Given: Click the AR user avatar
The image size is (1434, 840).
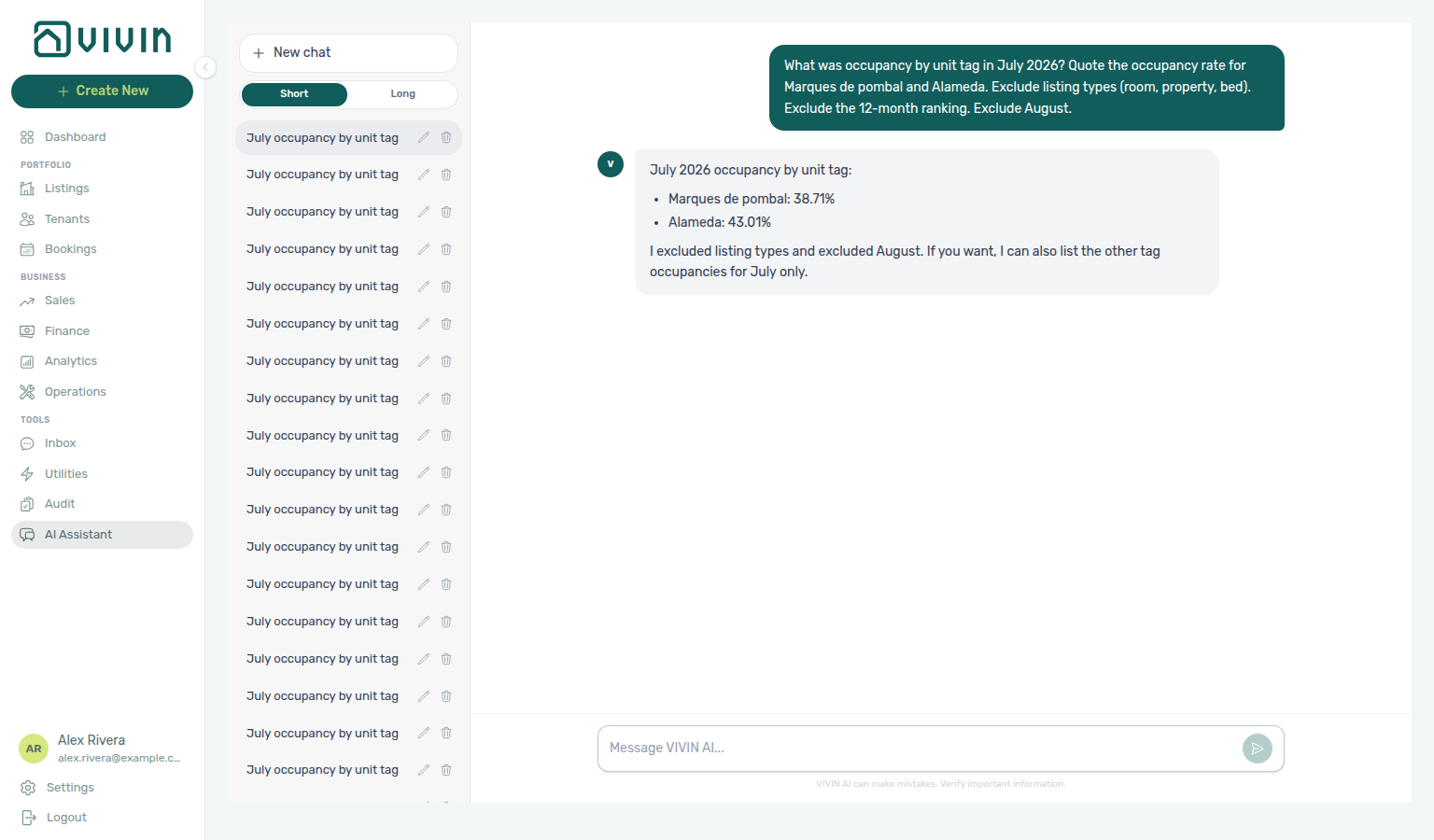Looking at the screenshot, I should click(34, 749).
